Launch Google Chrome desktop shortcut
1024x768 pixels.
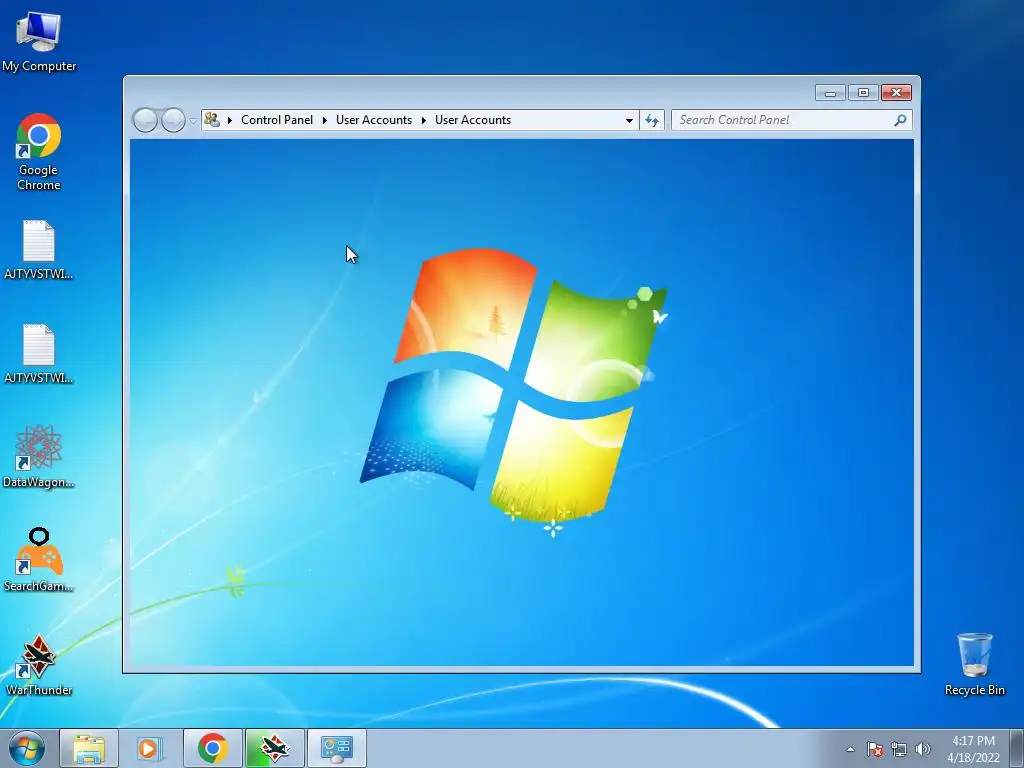39,152
